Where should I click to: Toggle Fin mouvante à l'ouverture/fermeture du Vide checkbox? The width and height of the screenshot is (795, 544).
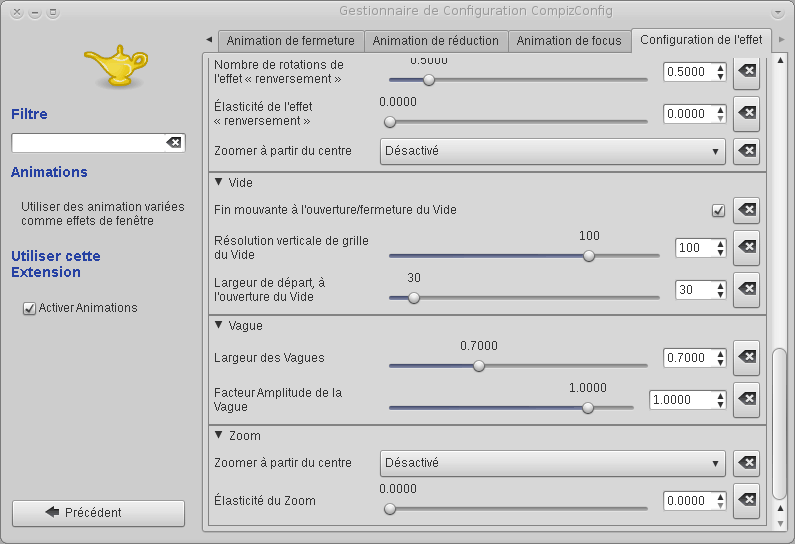point(718,210)
